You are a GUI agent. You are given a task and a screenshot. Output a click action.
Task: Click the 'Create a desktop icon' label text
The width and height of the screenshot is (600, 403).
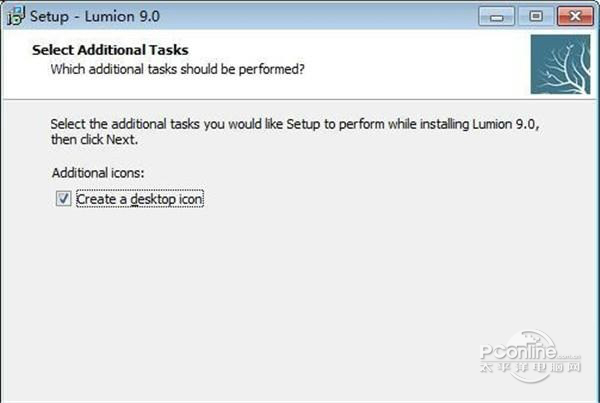pos(140,199)
